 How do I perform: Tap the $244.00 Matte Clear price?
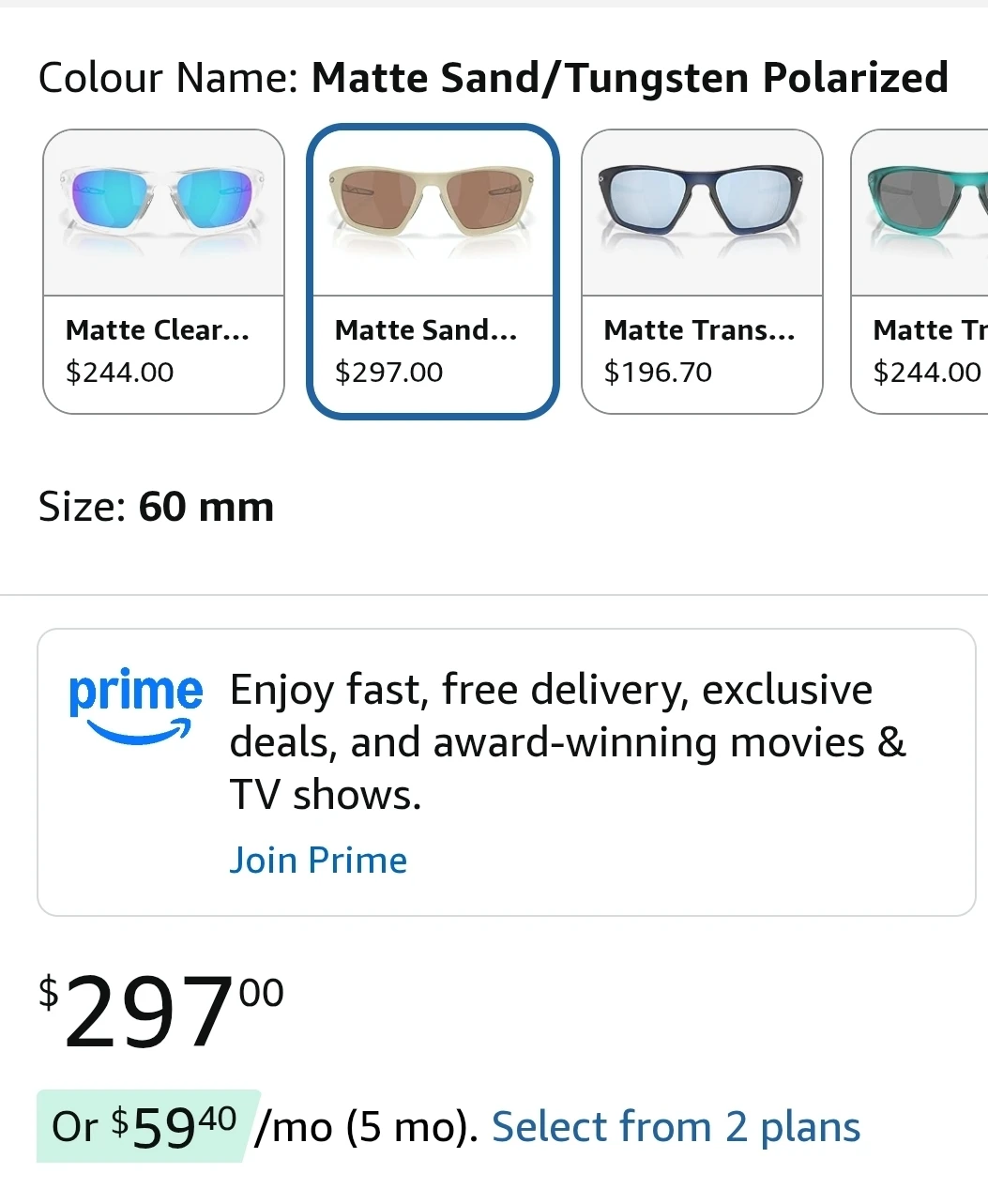tap(120, 373)
